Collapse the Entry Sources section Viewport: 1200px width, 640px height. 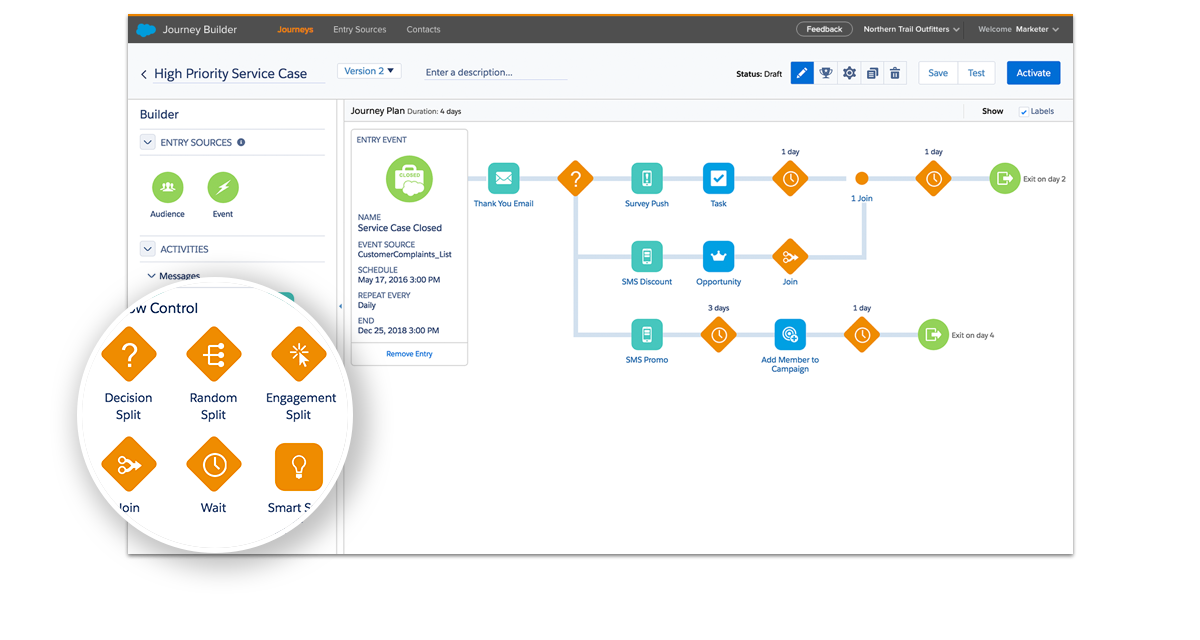point(148,143)
